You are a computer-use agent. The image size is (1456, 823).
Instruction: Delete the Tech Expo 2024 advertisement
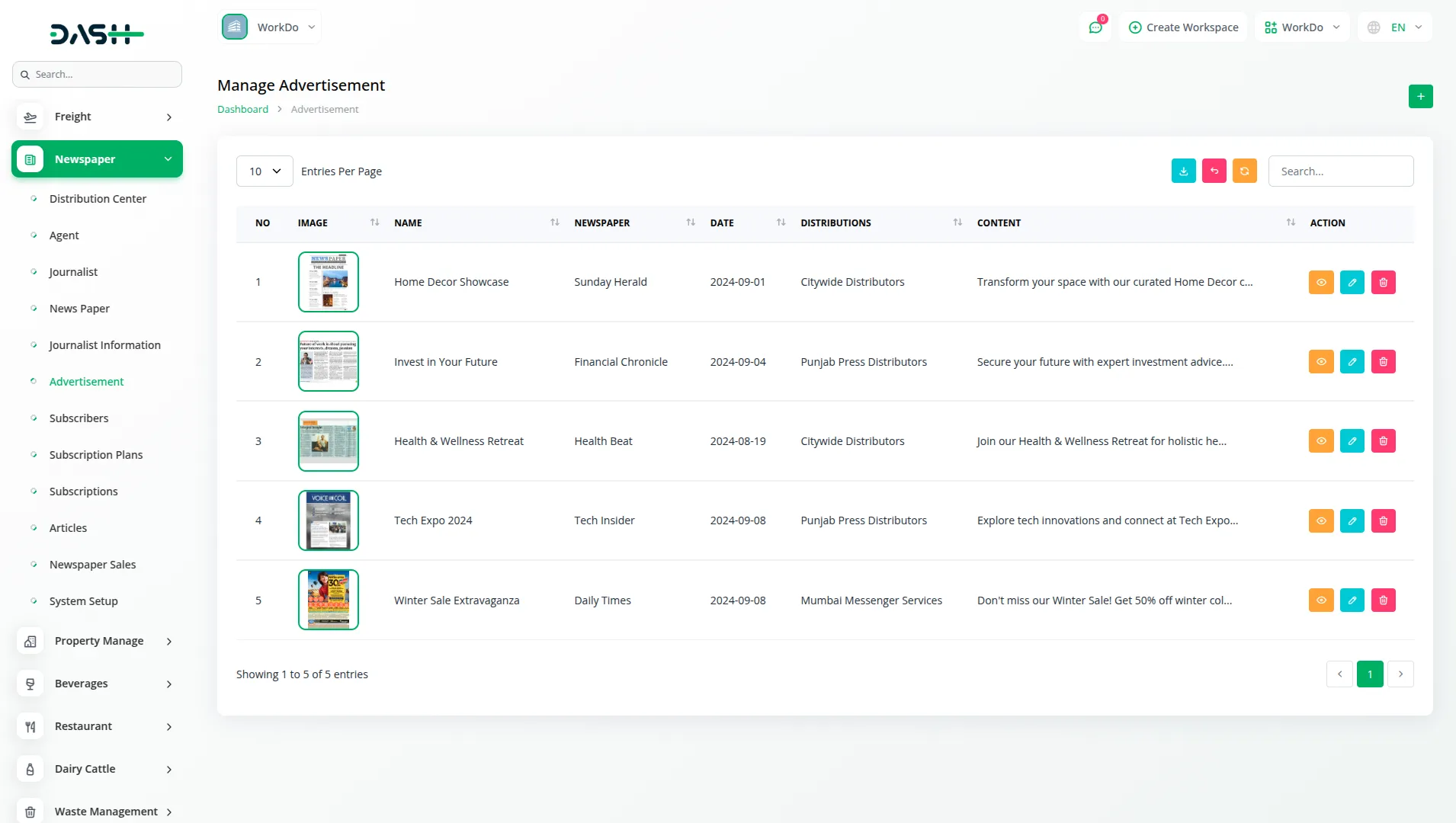click(1383, 521)
